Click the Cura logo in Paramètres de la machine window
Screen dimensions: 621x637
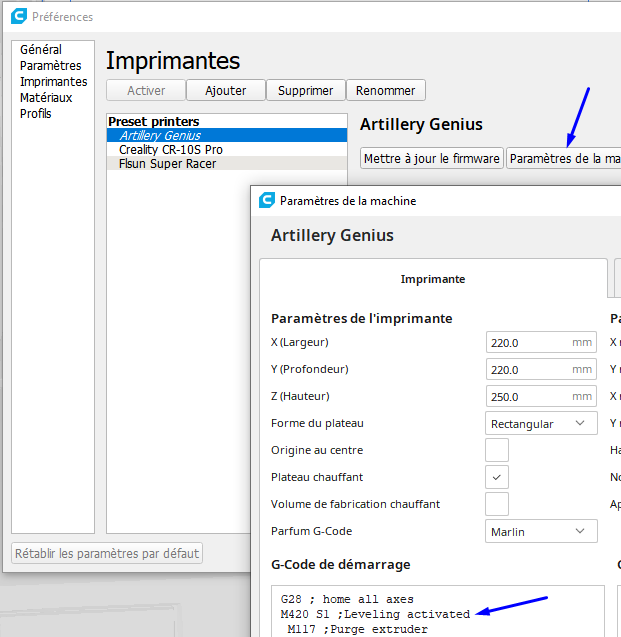pyautogui.click(x=267, y=200)
